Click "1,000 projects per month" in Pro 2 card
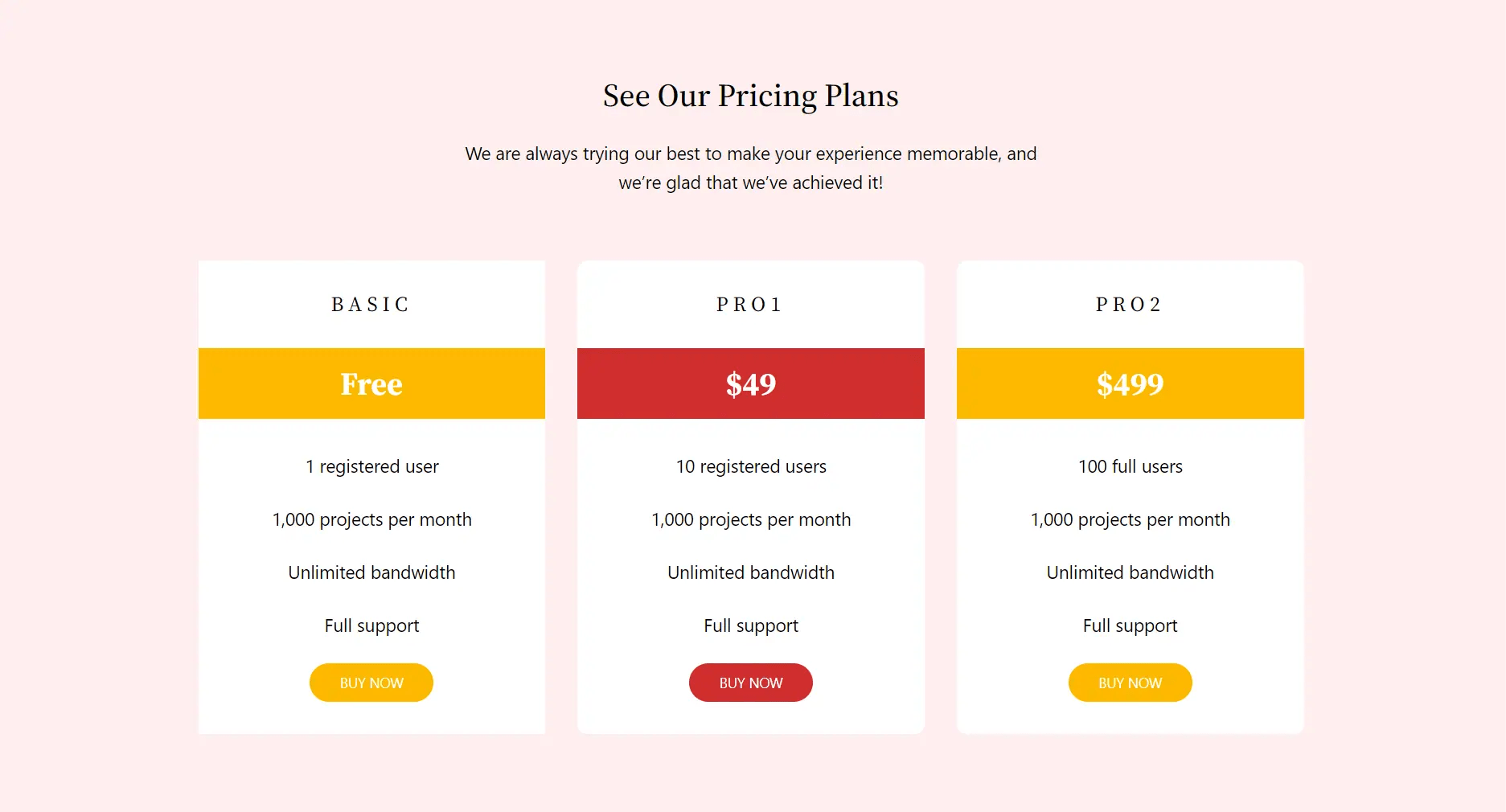 click(x=1130, y=519)
